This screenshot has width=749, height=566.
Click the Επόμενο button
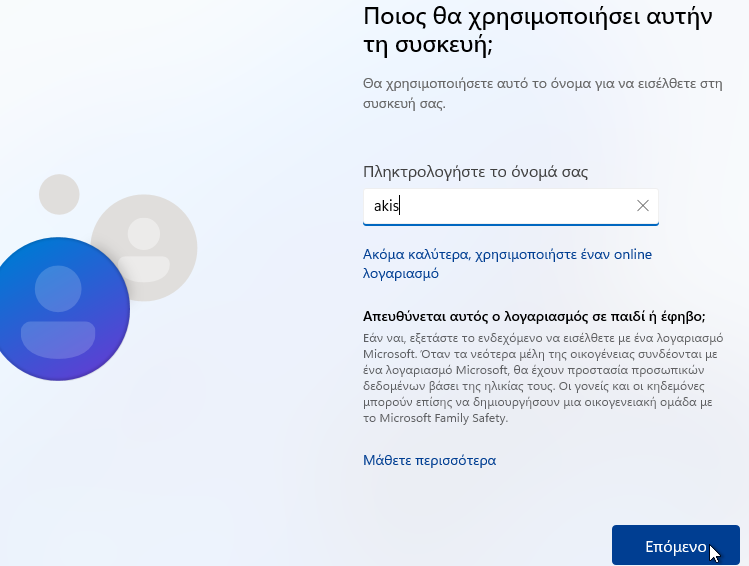click(675, 546)
